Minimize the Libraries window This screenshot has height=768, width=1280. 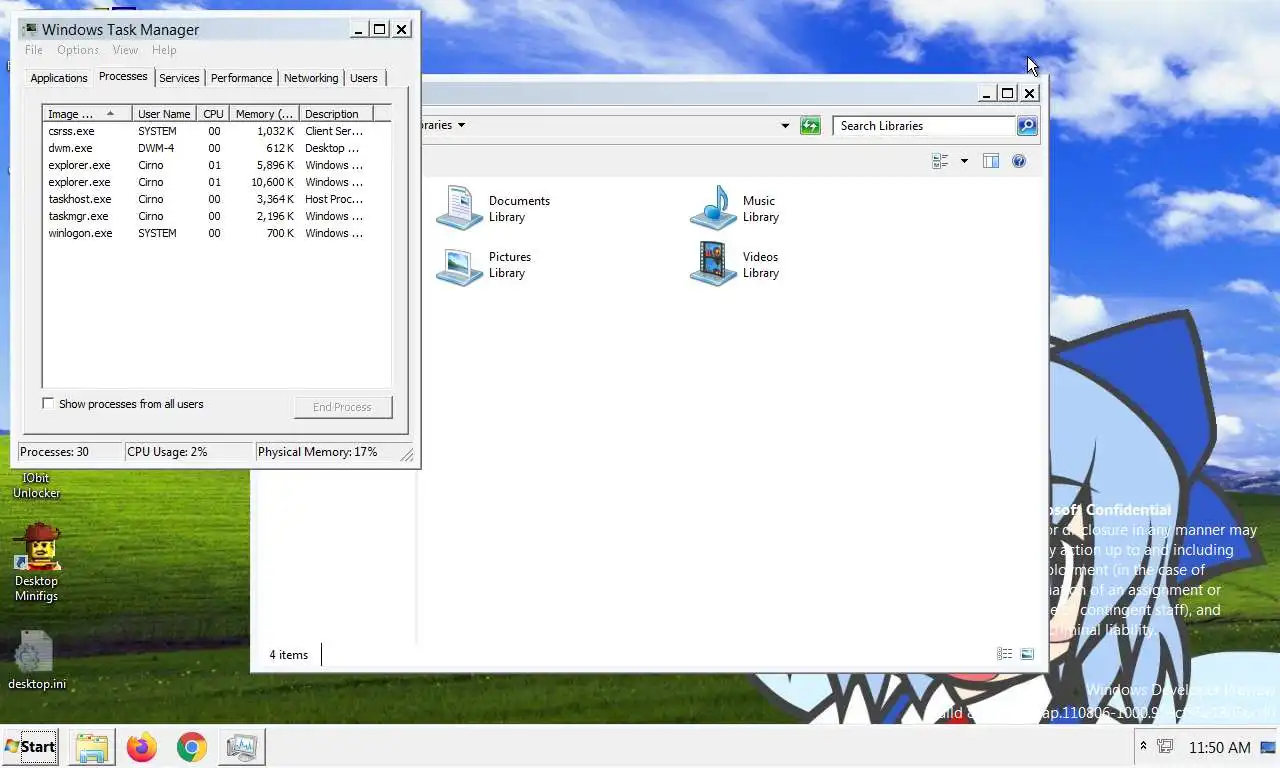(987, 93)
